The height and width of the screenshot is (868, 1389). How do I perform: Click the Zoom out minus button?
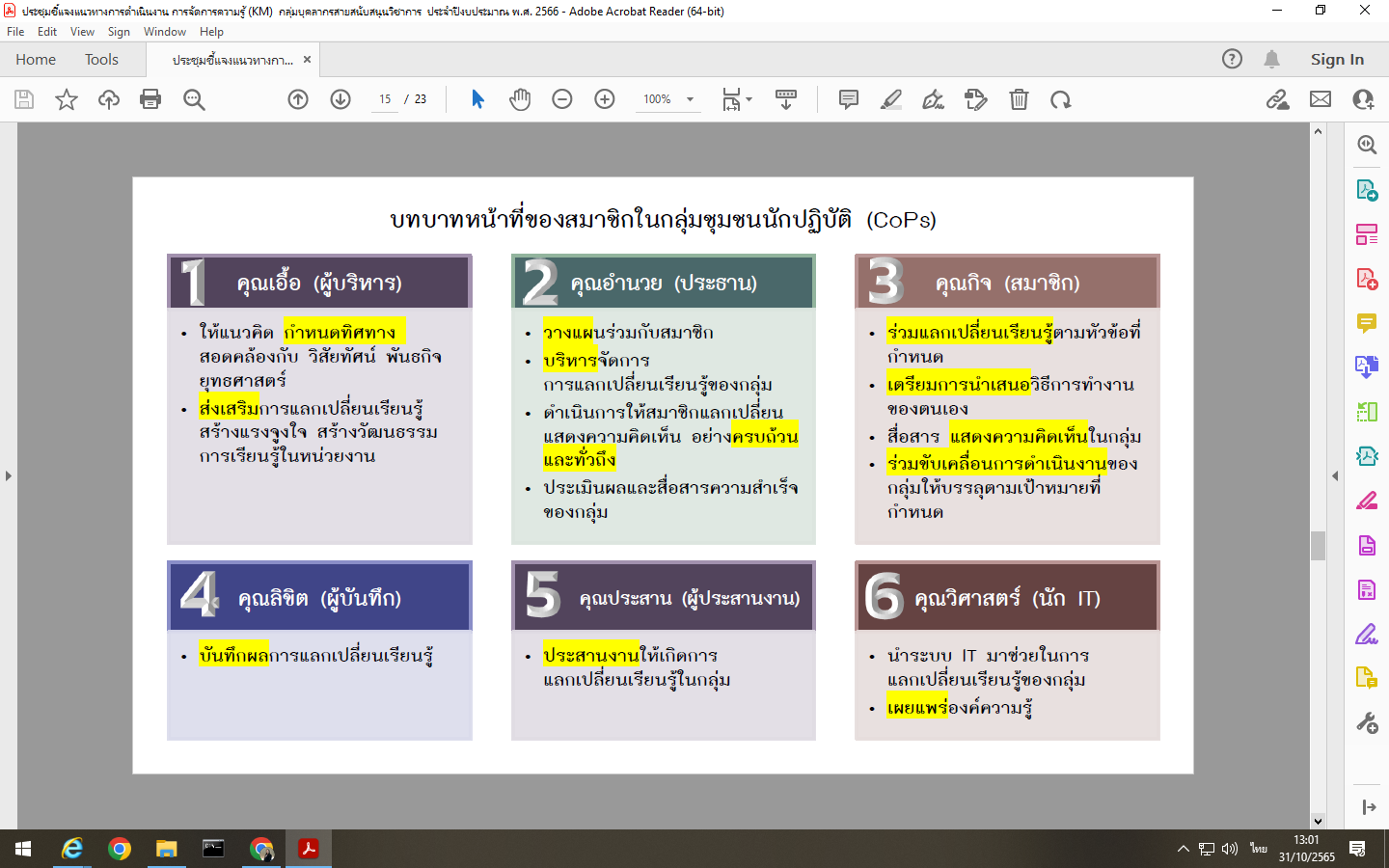[x=562, y=99]
